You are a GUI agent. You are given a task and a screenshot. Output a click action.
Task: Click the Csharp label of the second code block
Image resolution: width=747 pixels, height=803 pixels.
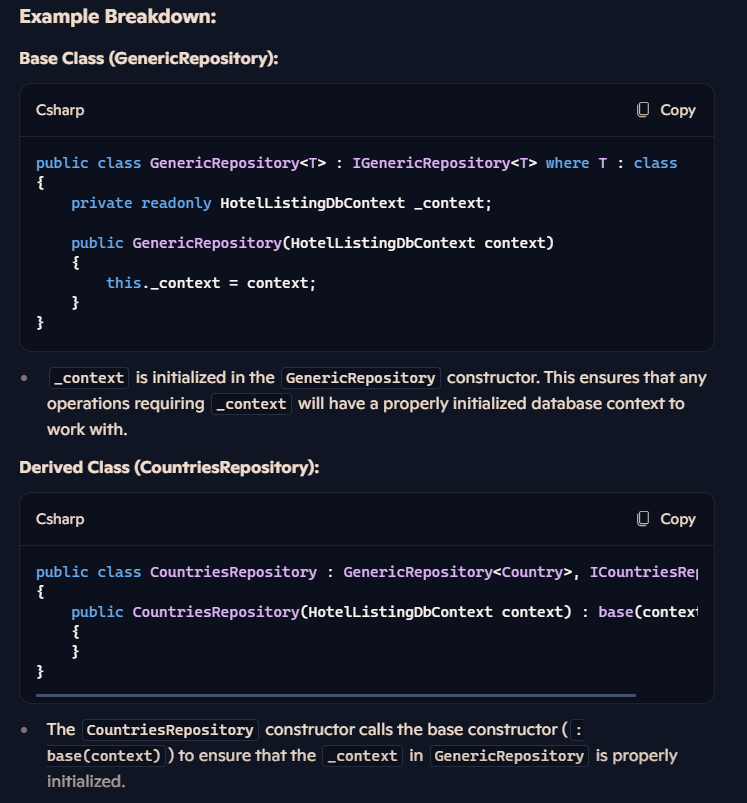[60, 519]
